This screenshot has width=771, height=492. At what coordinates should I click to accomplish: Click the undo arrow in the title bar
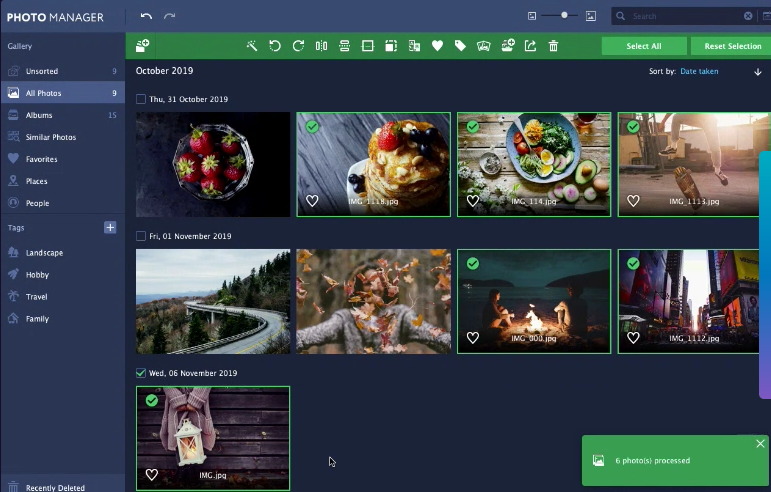[146, 16]
